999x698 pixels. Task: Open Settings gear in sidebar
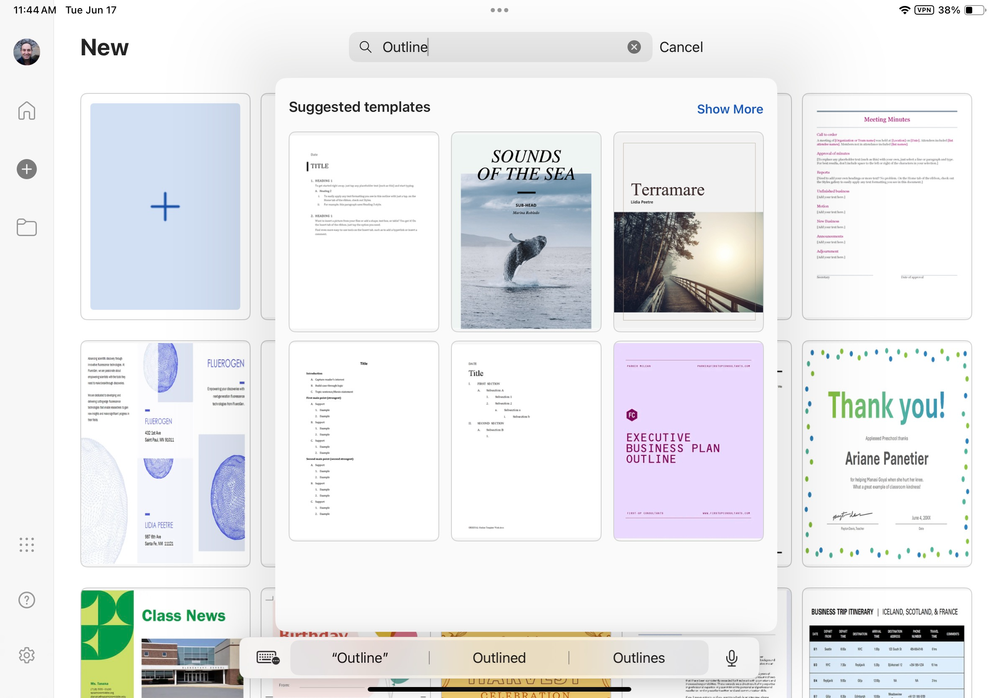(x=27, y=655)
